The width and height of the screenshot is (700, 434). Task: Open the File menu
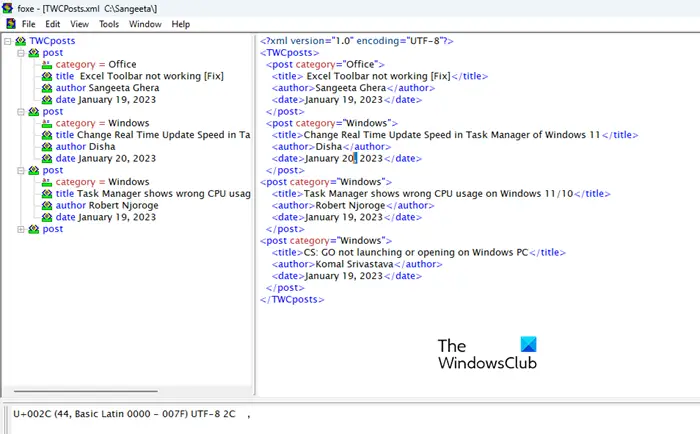(x=29, y=24)
